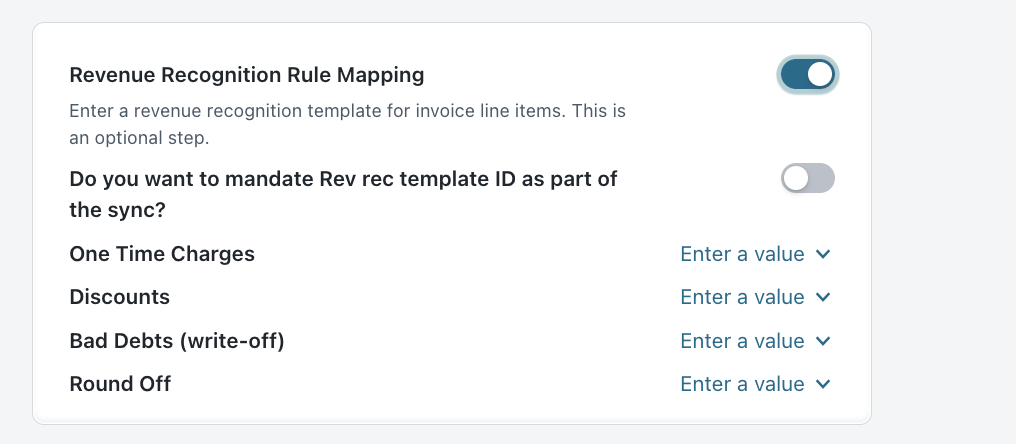The height and width of the screenshot is (444, 1016).
Task: Click the revenue recognition template description text
Action: [347, 124]
